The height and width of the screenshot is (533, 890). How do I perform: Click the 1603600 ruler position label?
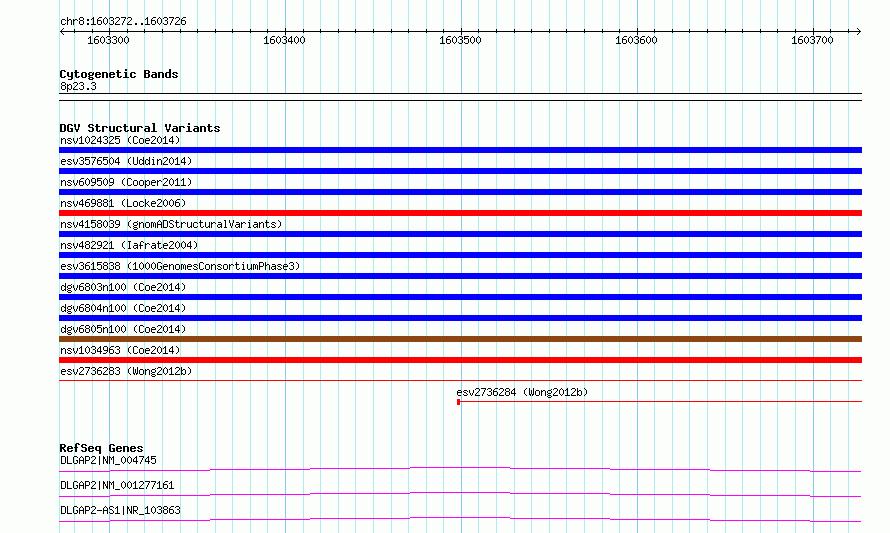[x=636, y=40]
